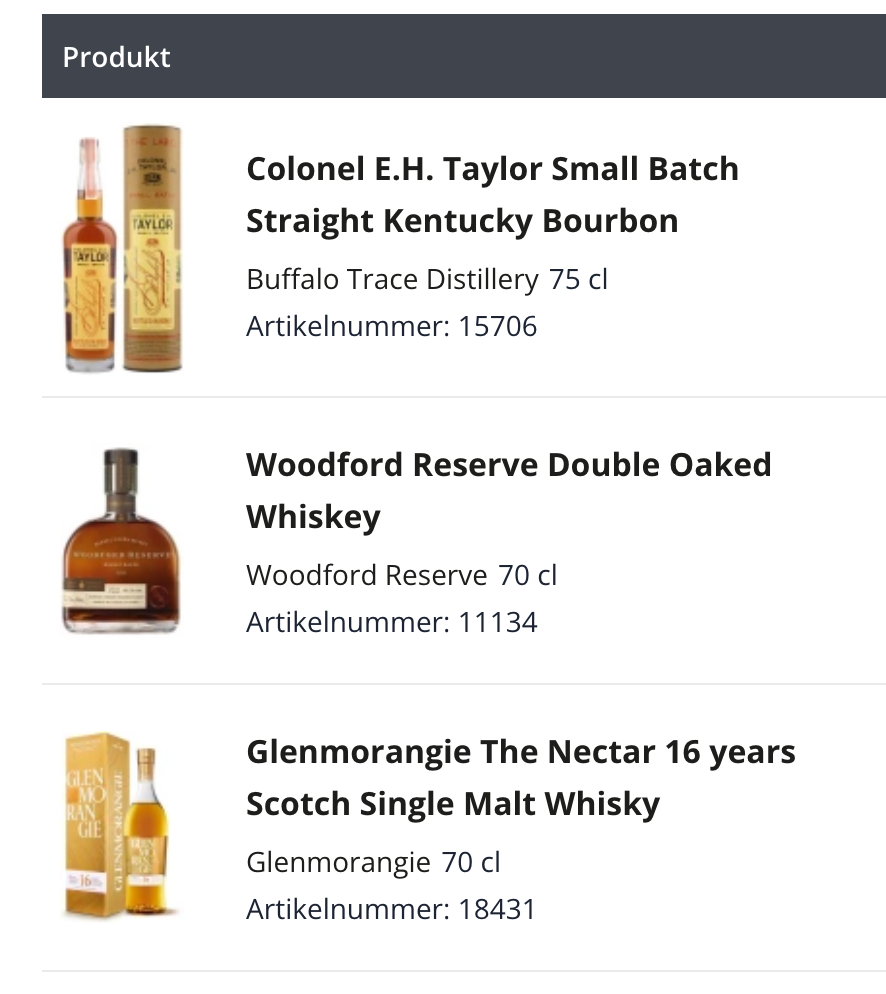Click the 75 cl volume label
The image size is (886, 994).
click(578, 279)
